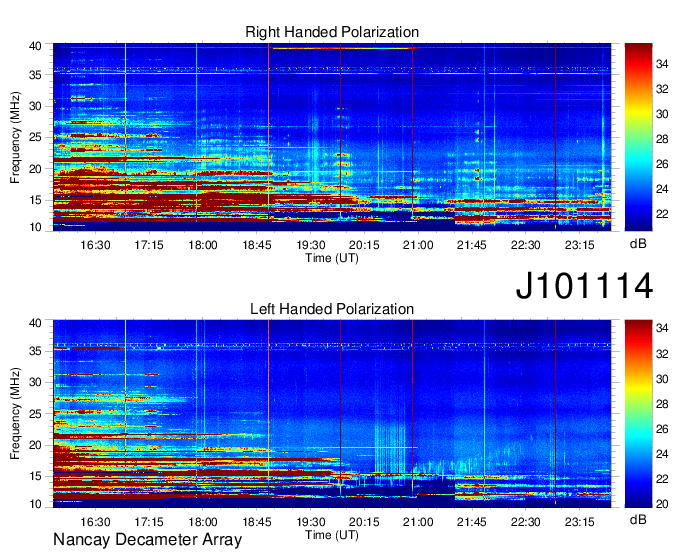Click the 18:45 tick on Left Handed time axis

(x=256, y=522)
